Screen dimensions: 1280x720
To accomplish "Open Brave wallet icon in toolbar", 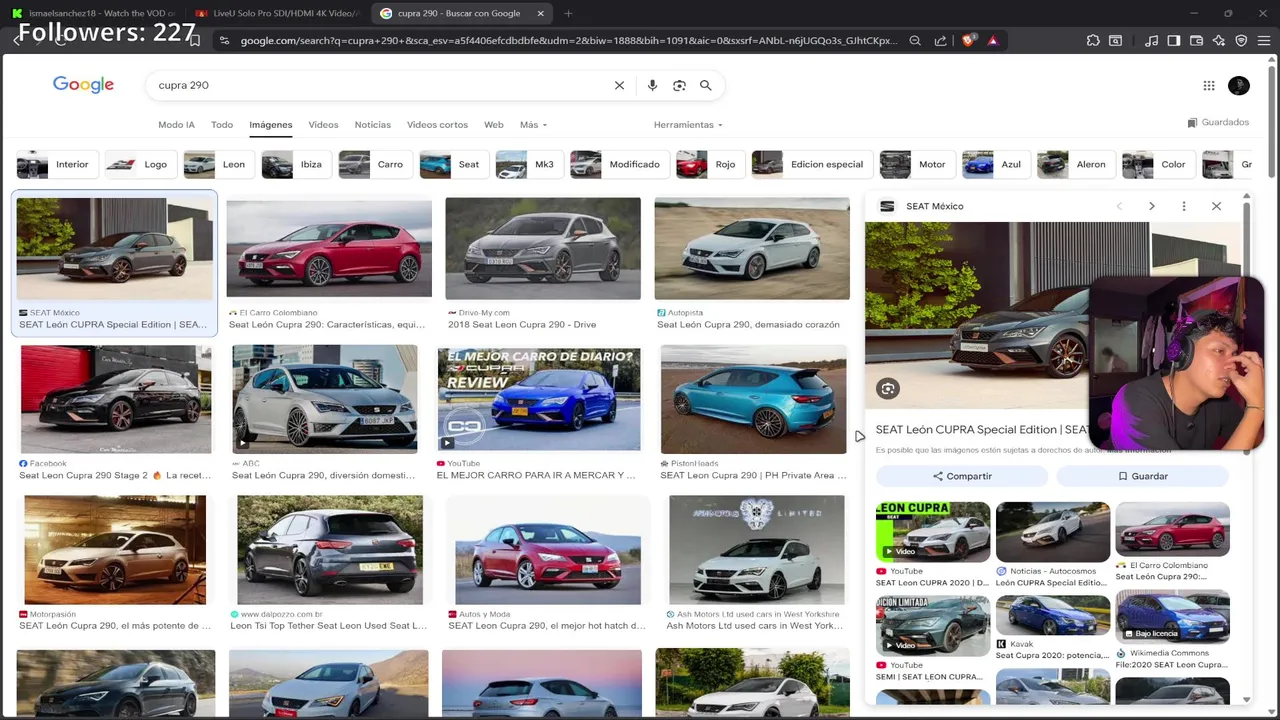I will click(1197, 41).
